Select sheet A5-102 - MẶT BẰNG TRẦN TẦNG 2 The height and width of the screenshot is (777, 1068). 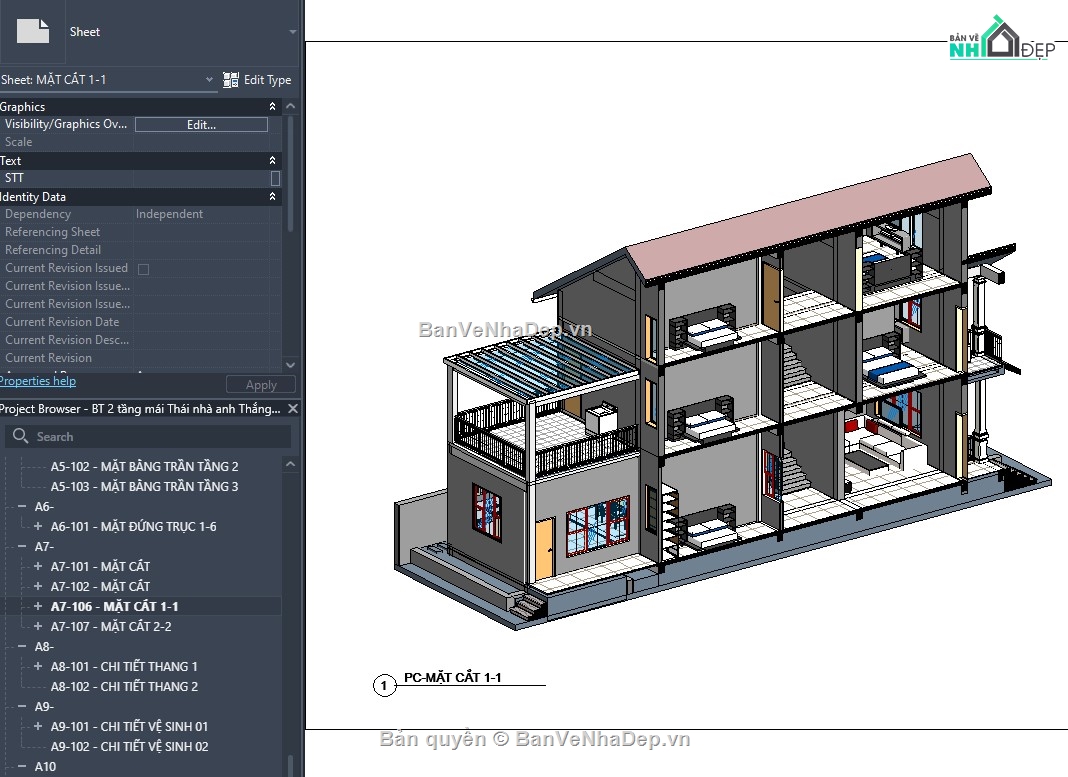tap(144, 466)
